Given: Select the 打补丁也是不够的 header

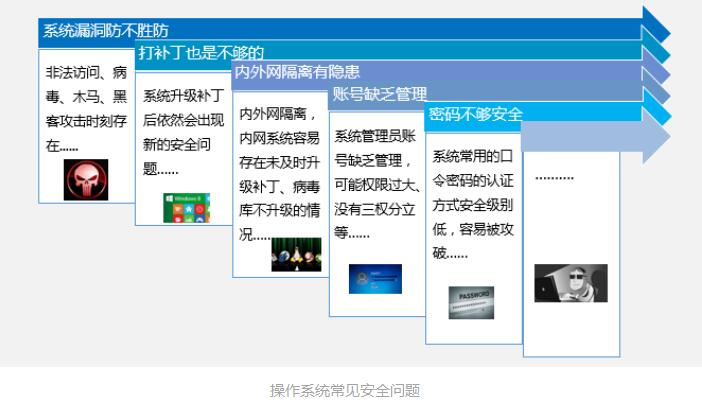Looking at the screenshot, I should (201, 52).
